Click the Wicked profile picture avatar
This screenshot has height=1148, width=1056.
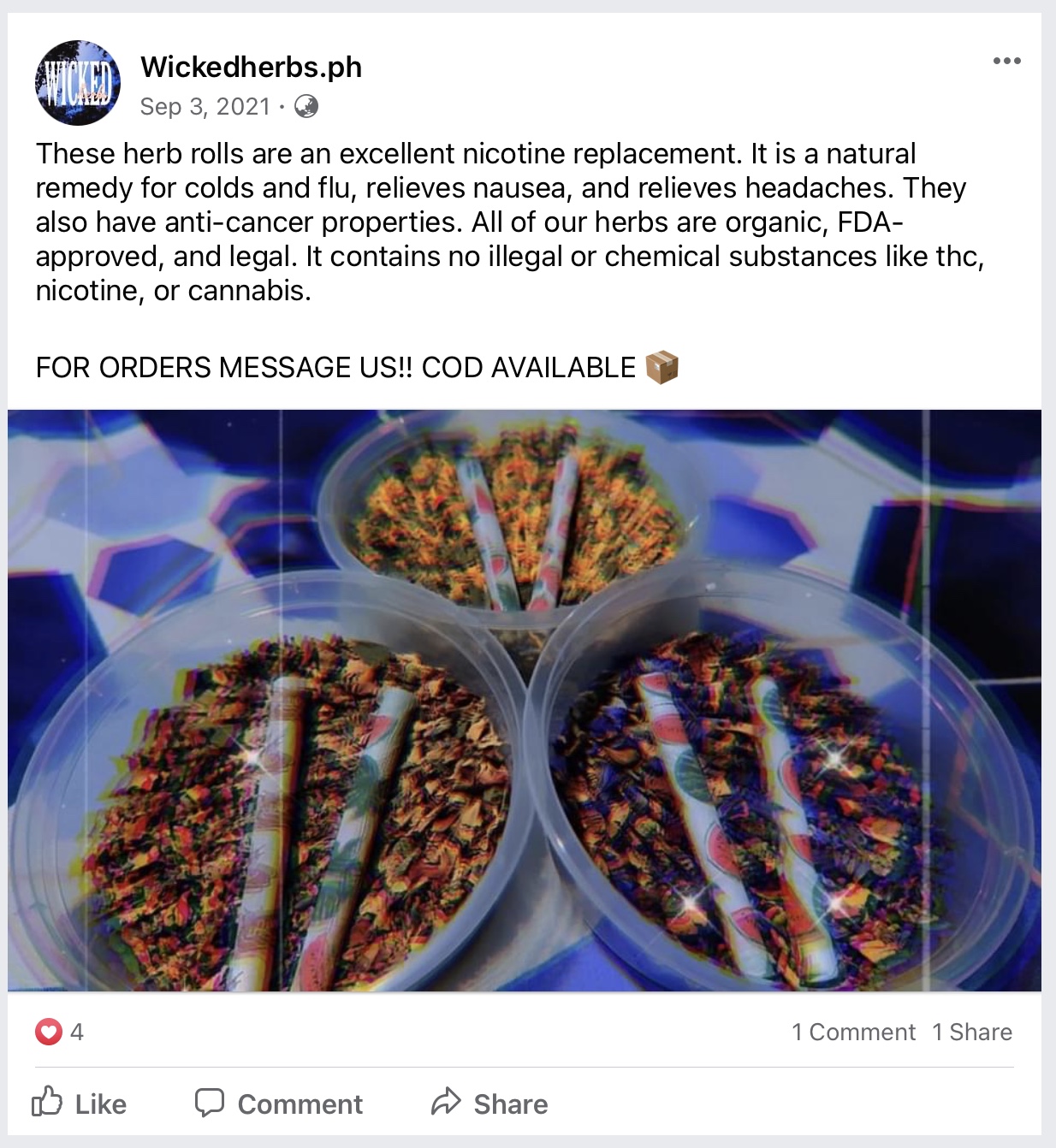coord(78,83)
